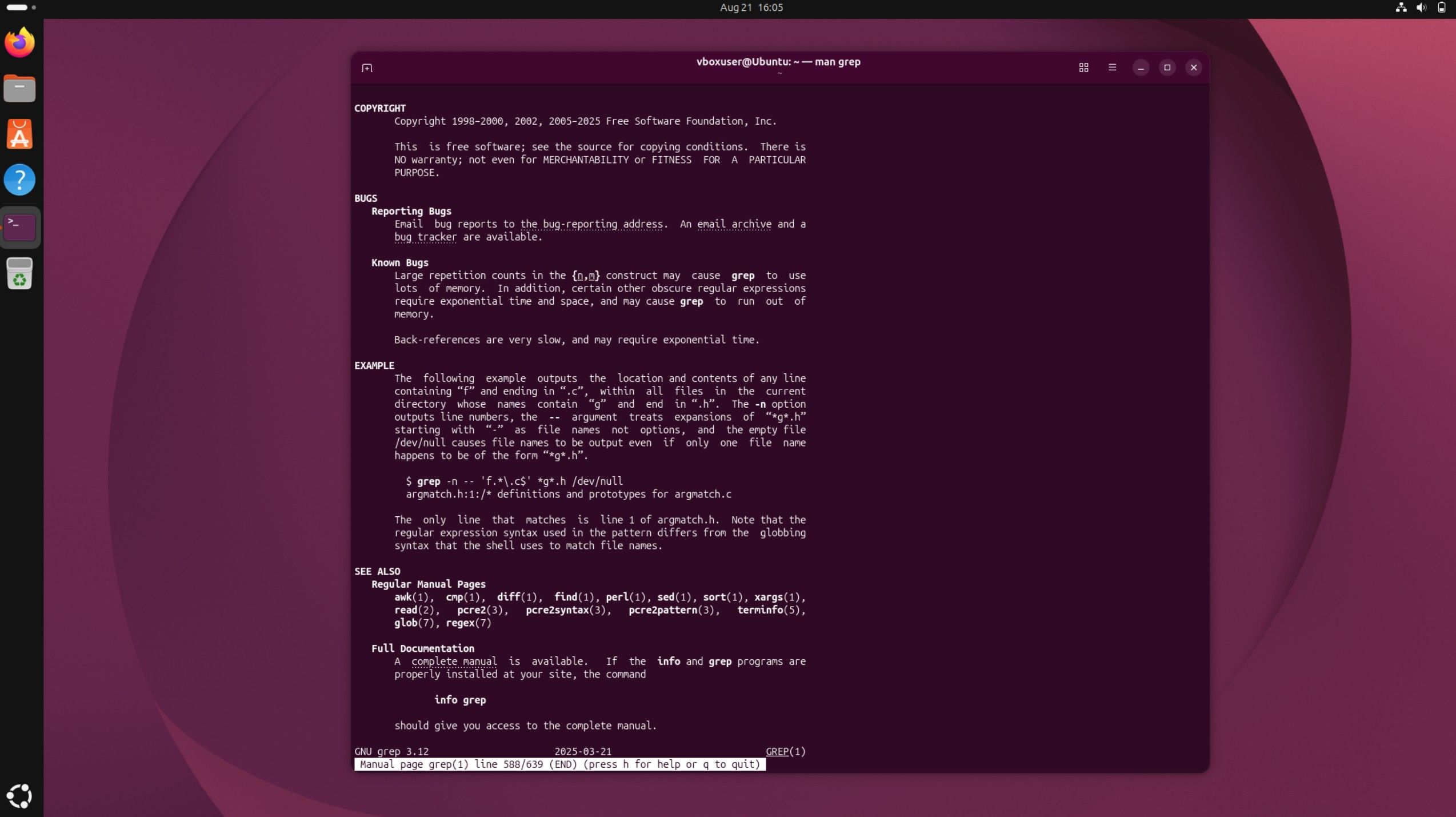Open the Trash from the dock

[20, 273]
